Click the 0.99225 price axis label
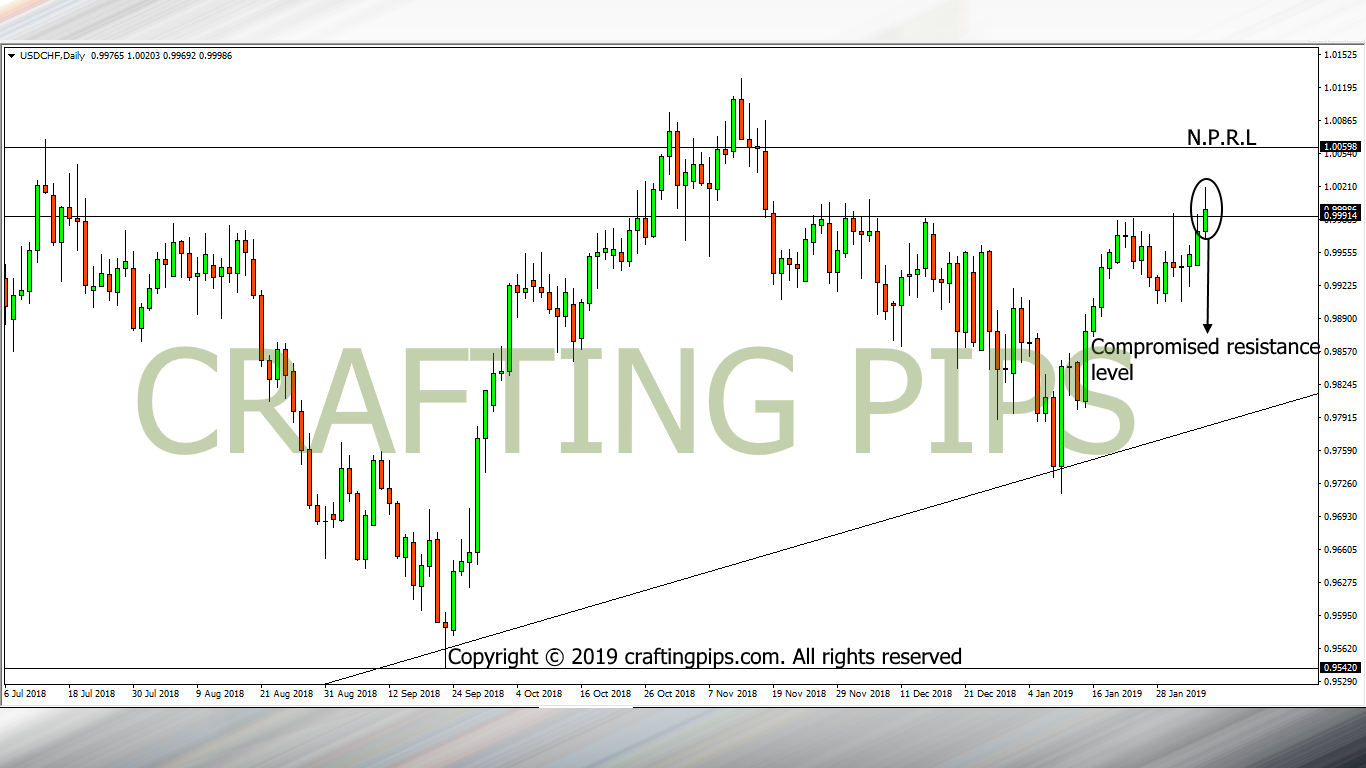This screenshot has height=768, width=1366. [x=1339, y=286]
